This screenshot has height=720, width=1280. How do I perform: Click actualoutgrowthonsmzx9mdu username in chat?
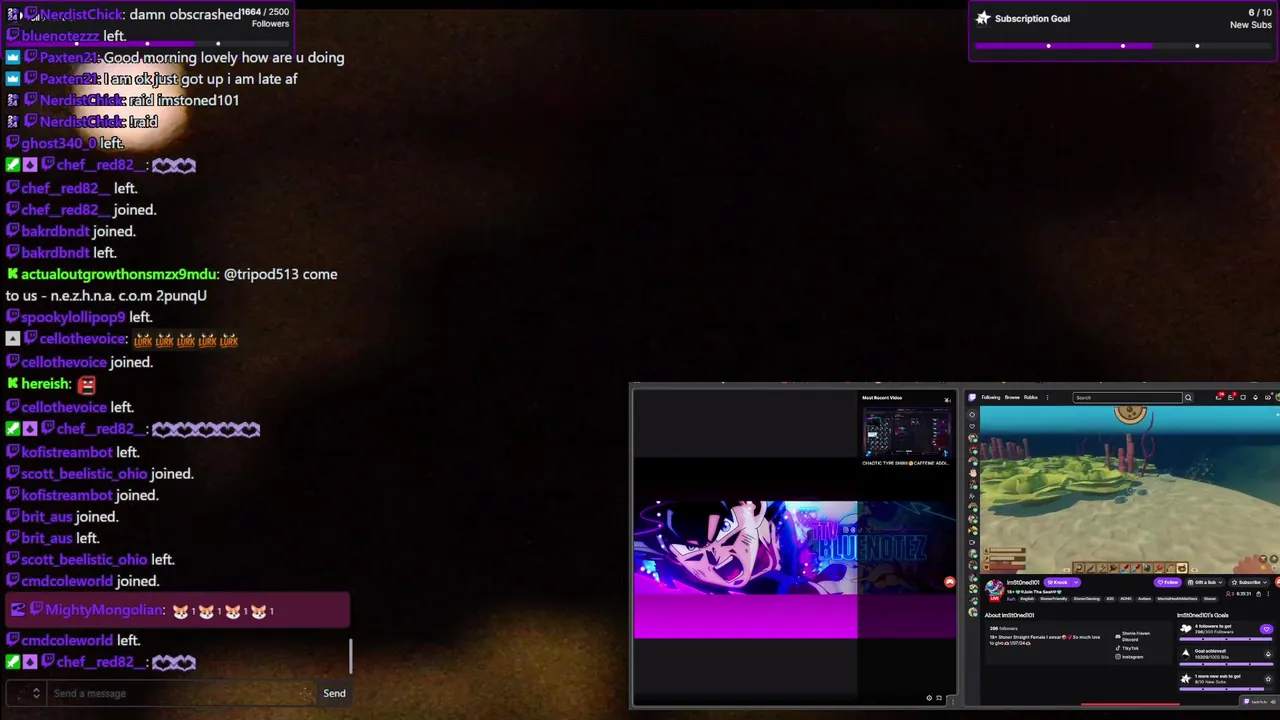(x=119, y=274)
